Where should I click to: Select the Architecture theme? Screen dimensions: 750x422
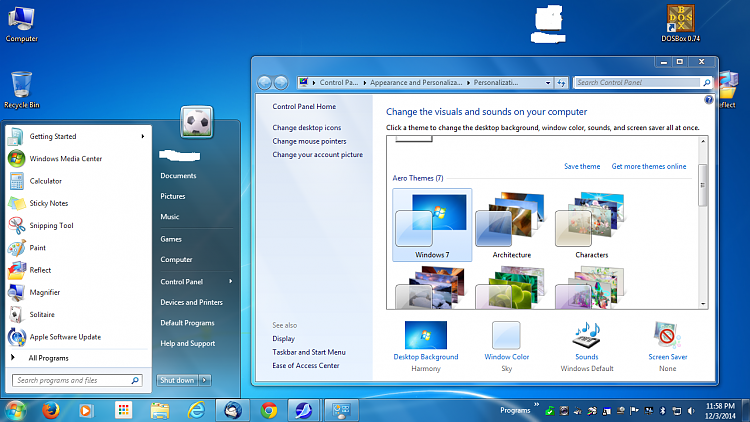click(x=511, y=225)
